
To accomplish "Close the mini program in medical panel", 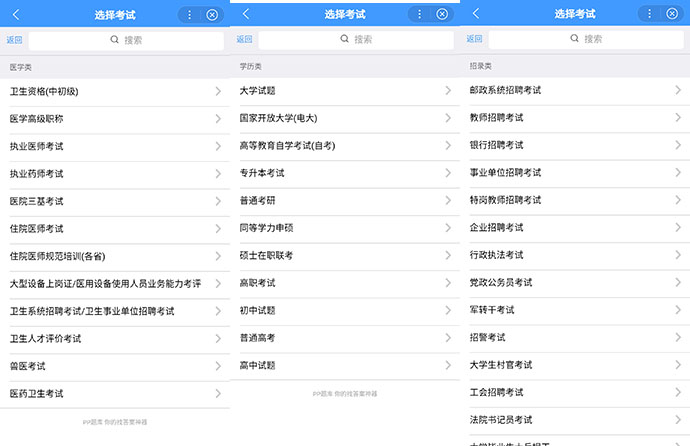I will coord(212,15).
